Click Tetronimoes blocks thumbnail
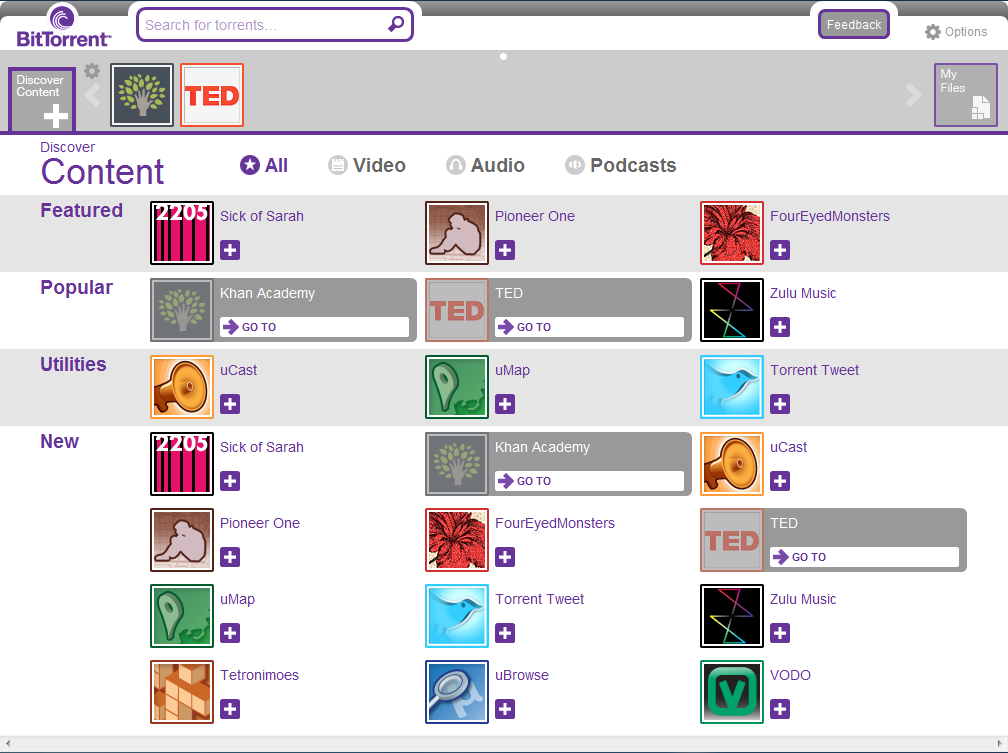The height and width of the screenshot is (753, 1008). click(x=182, y=692)
